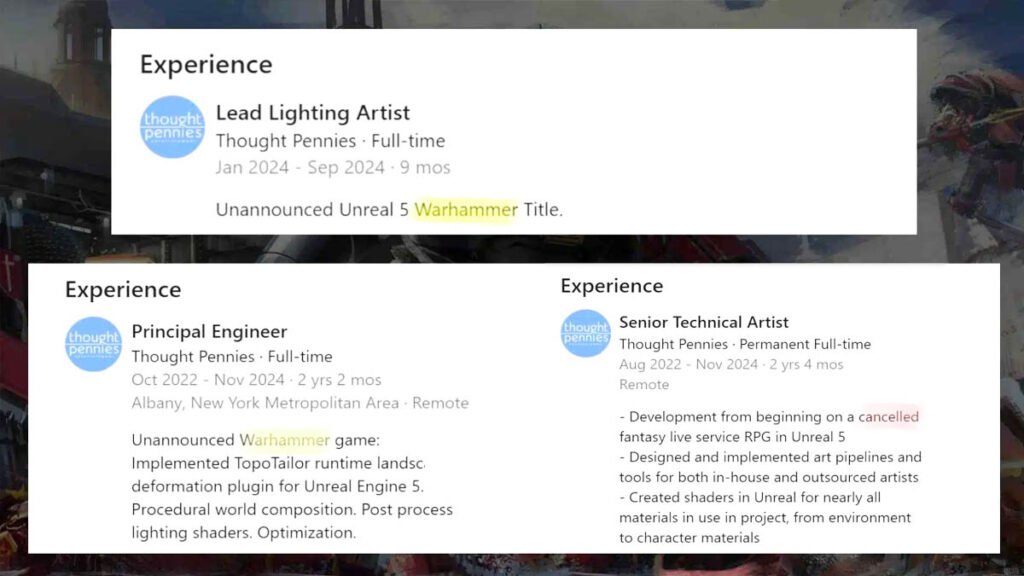Open the Lead Lighting Artist job title
The width and height of the screenshot is (1024, 576).
(x=312, y=113)
